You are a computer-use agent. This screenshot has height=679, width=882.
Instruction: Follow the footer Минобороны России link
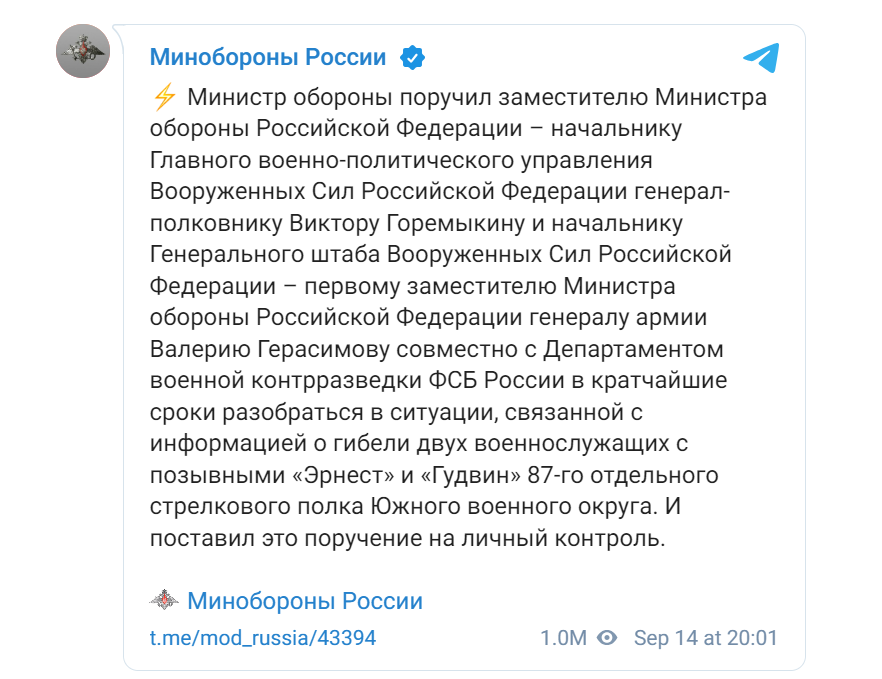point(305,601)
